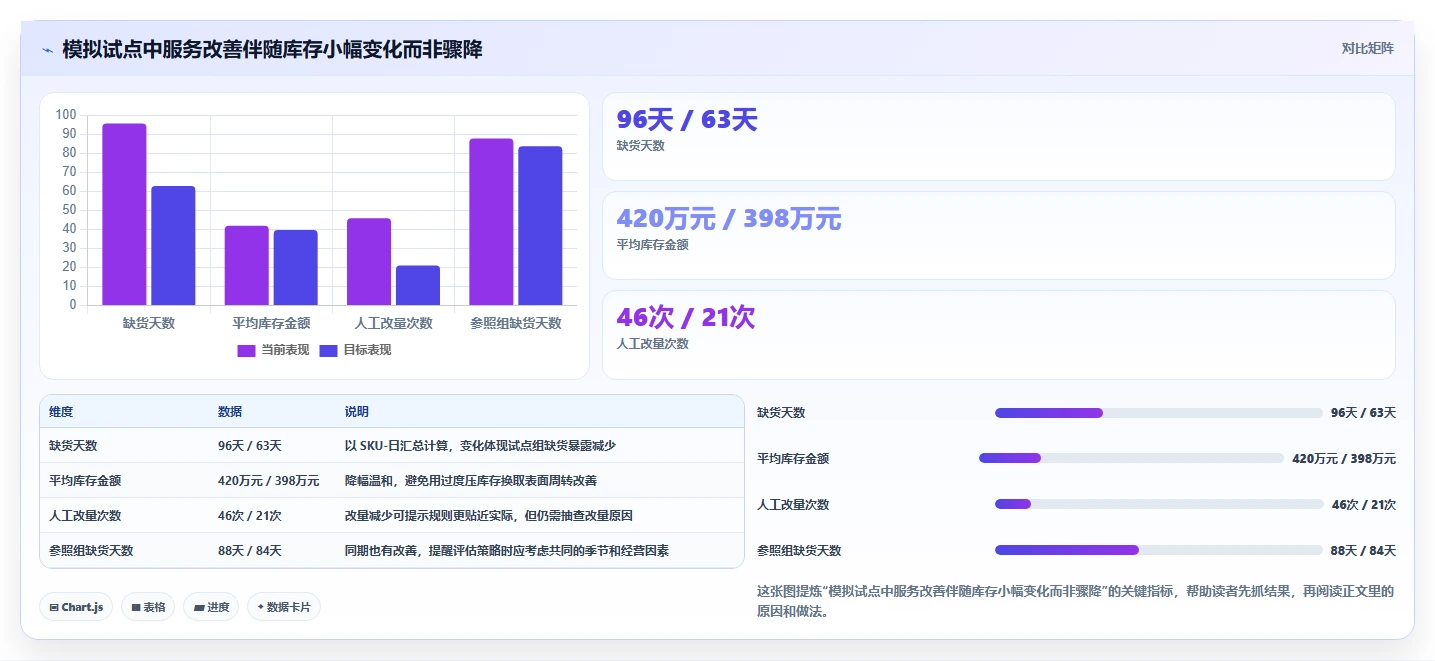
Task: Click the icon before the panel title
Action: (47, 50)
